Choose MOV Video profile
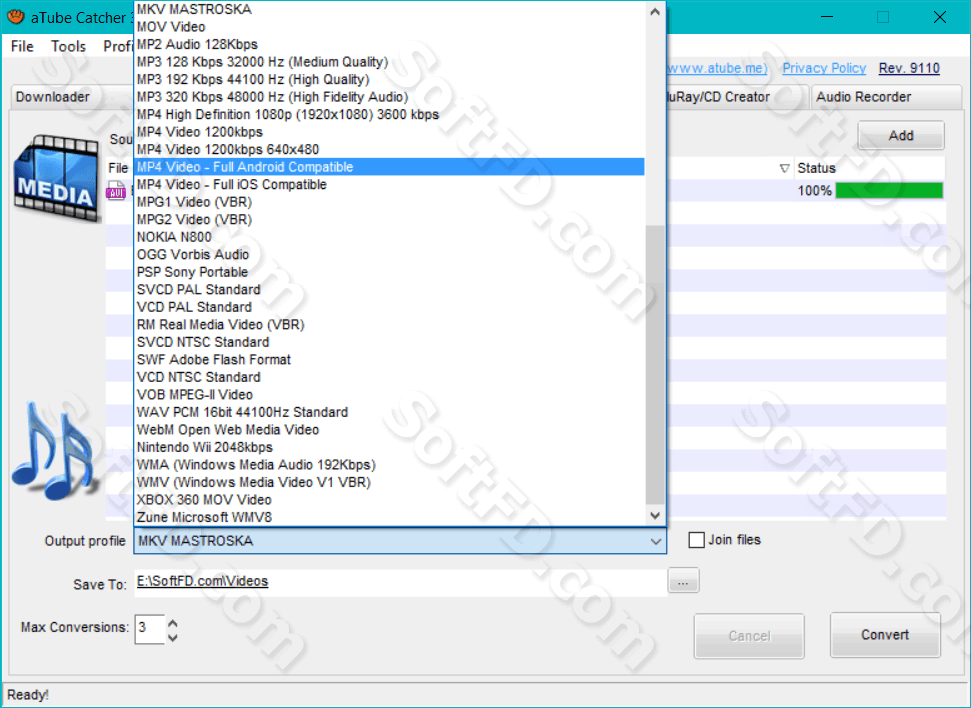 coord(390,27)
